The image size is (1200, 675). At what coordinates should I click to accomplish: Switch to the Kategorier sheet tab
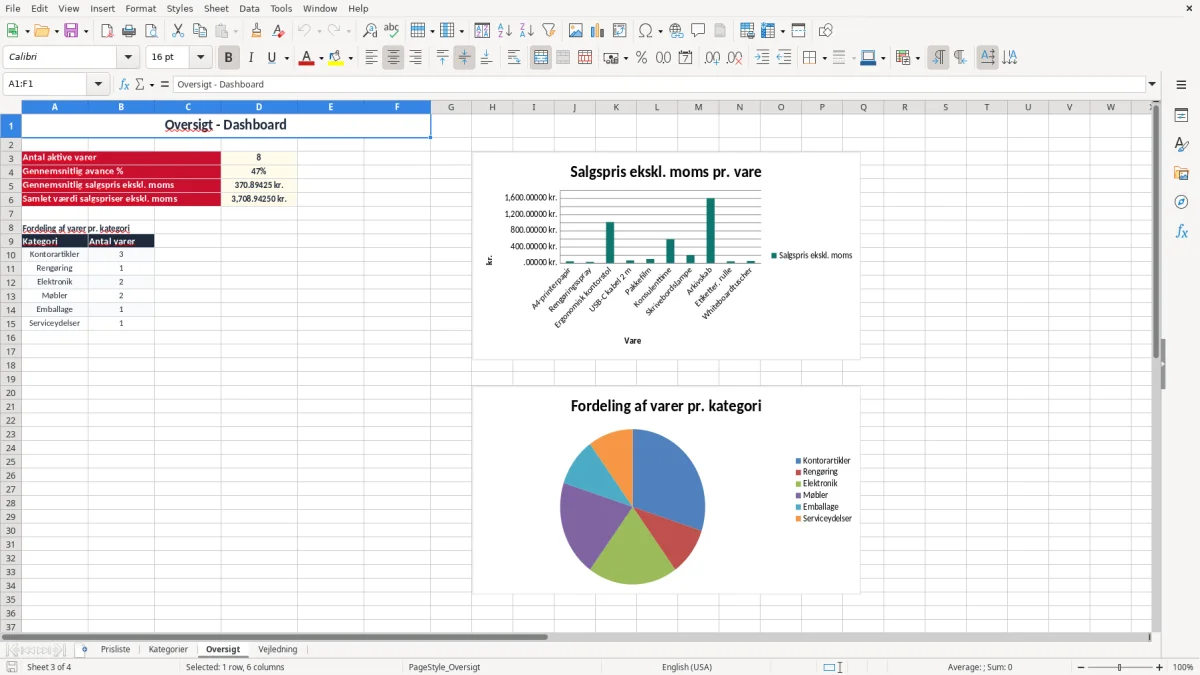point(168,649)
